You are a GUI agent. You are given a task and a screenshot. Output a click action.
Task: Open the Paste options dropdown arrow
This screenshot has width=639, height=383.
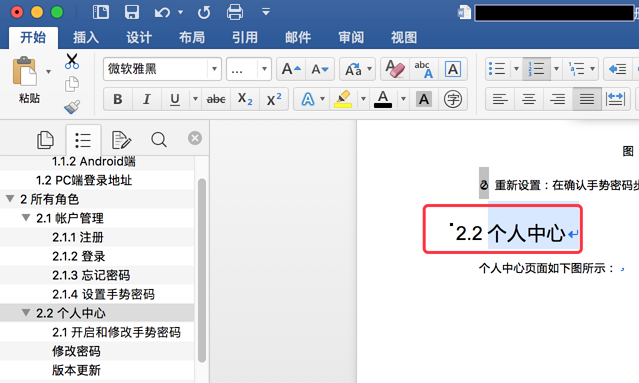tap(48, 72)
